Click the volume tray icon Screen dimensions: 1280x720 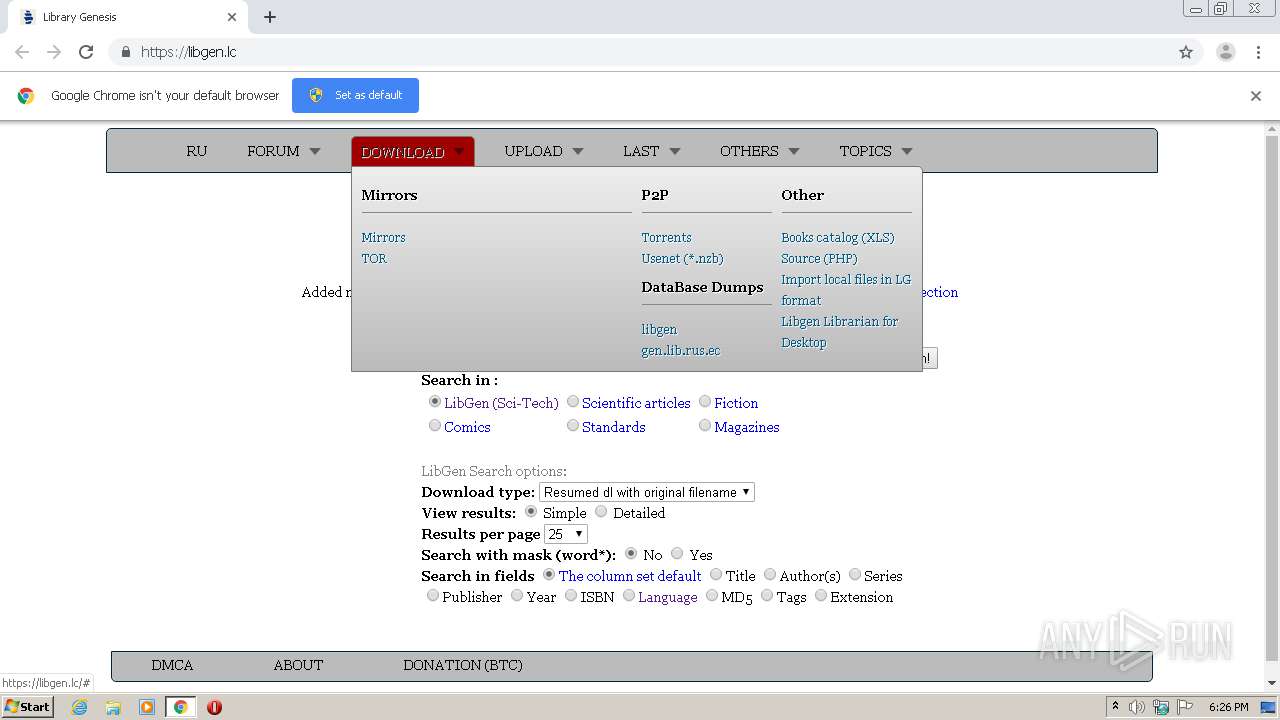1137,707
